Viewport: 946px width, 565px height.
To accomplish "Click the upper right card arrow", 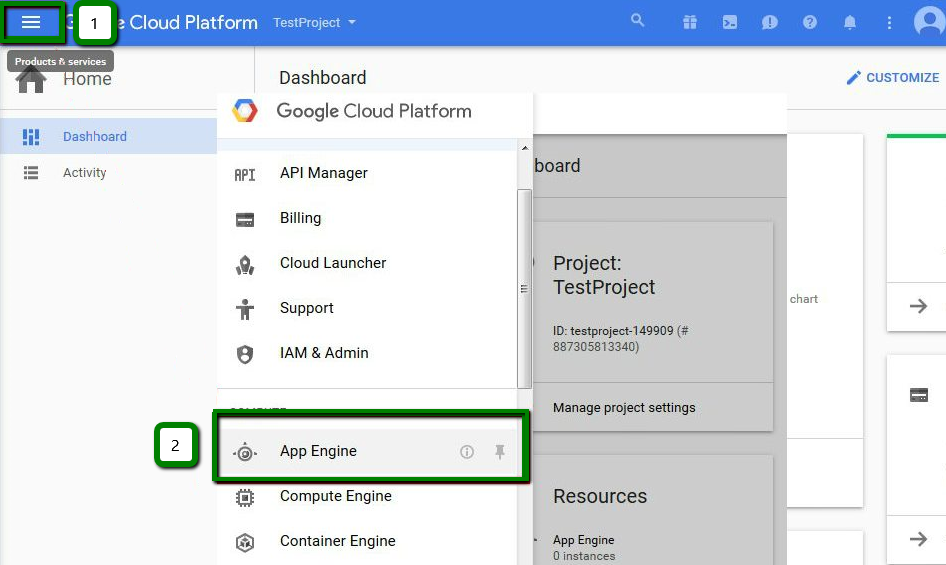I will coord(918,306).
